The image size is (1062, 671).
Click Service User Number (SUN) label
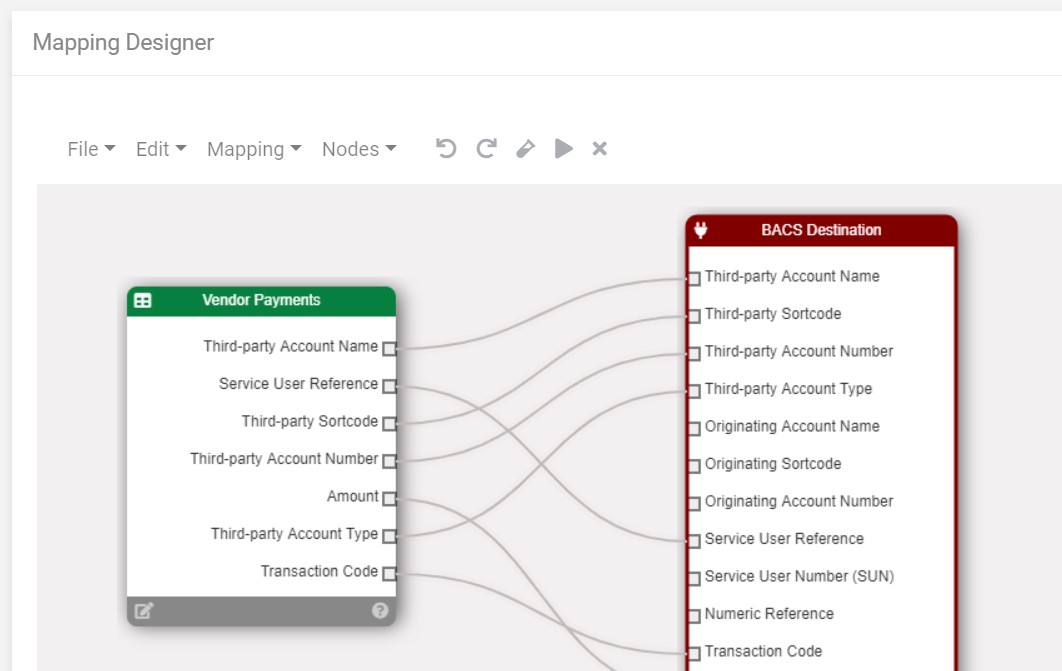click(799, 576)
